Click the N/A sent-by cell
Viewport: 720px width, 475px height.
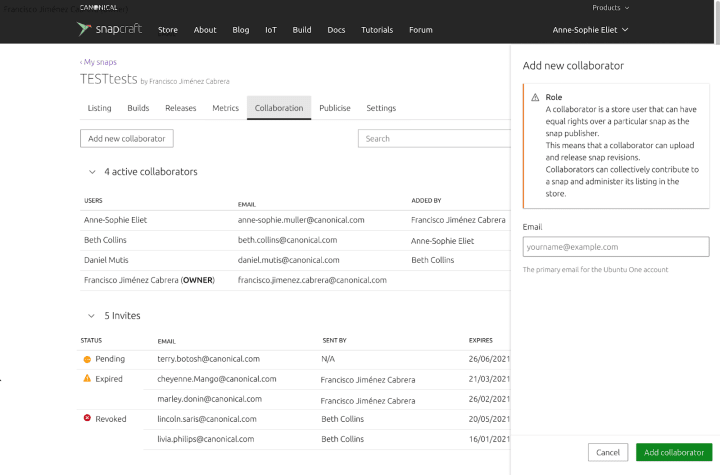328,359
